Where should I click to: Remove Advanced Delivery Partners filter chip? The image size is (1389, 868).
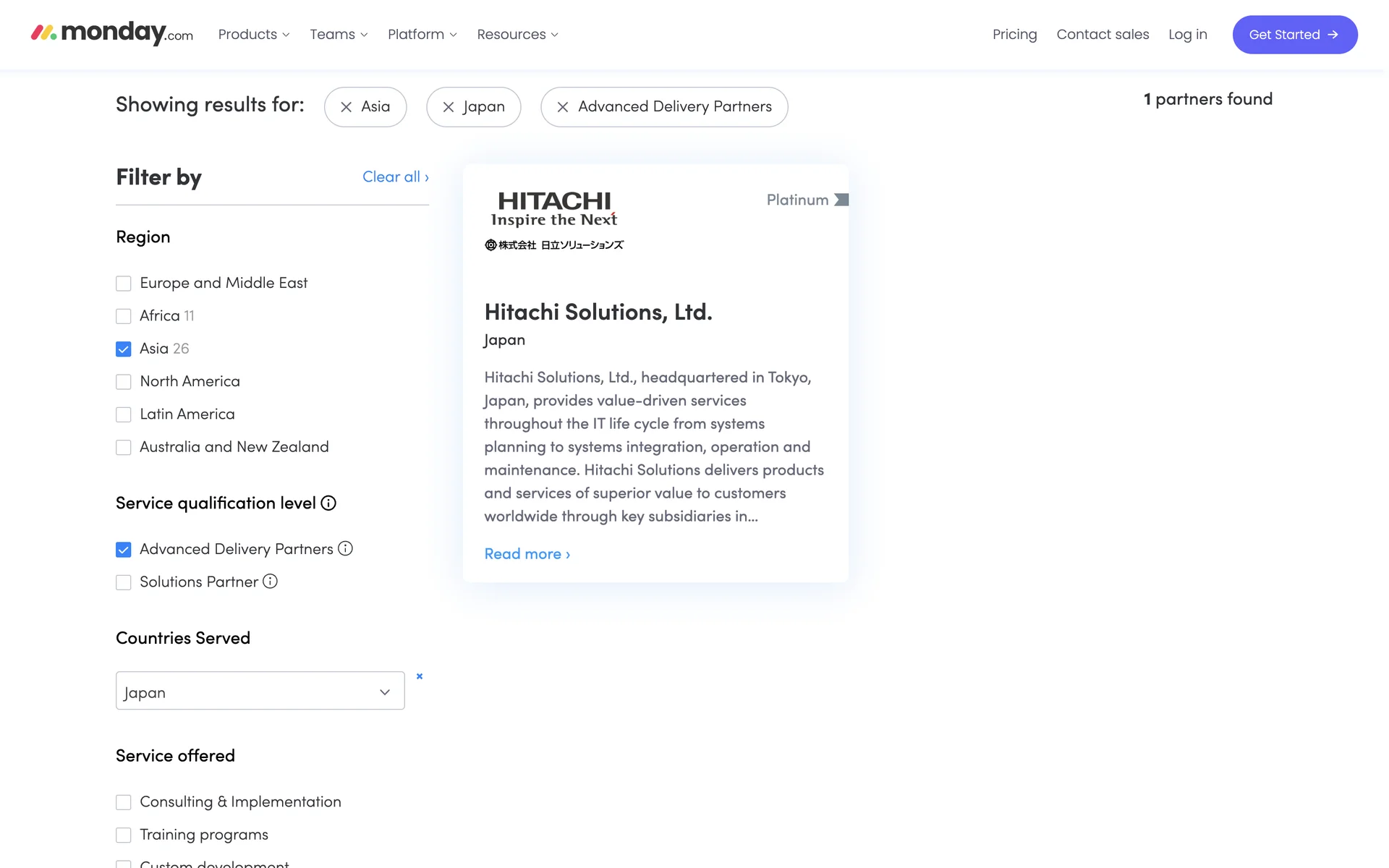tap(563, 107)
